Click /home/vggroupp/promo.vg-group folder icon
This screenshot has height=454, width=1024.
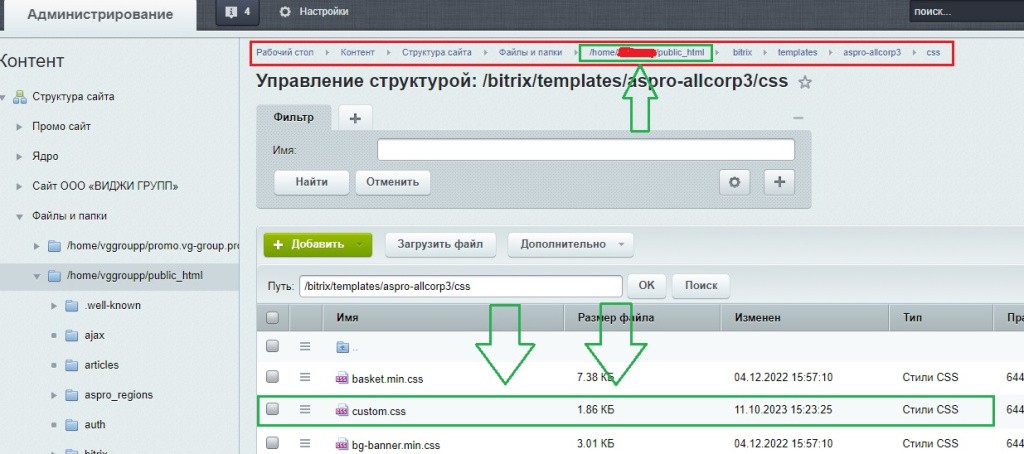[54, 246]
